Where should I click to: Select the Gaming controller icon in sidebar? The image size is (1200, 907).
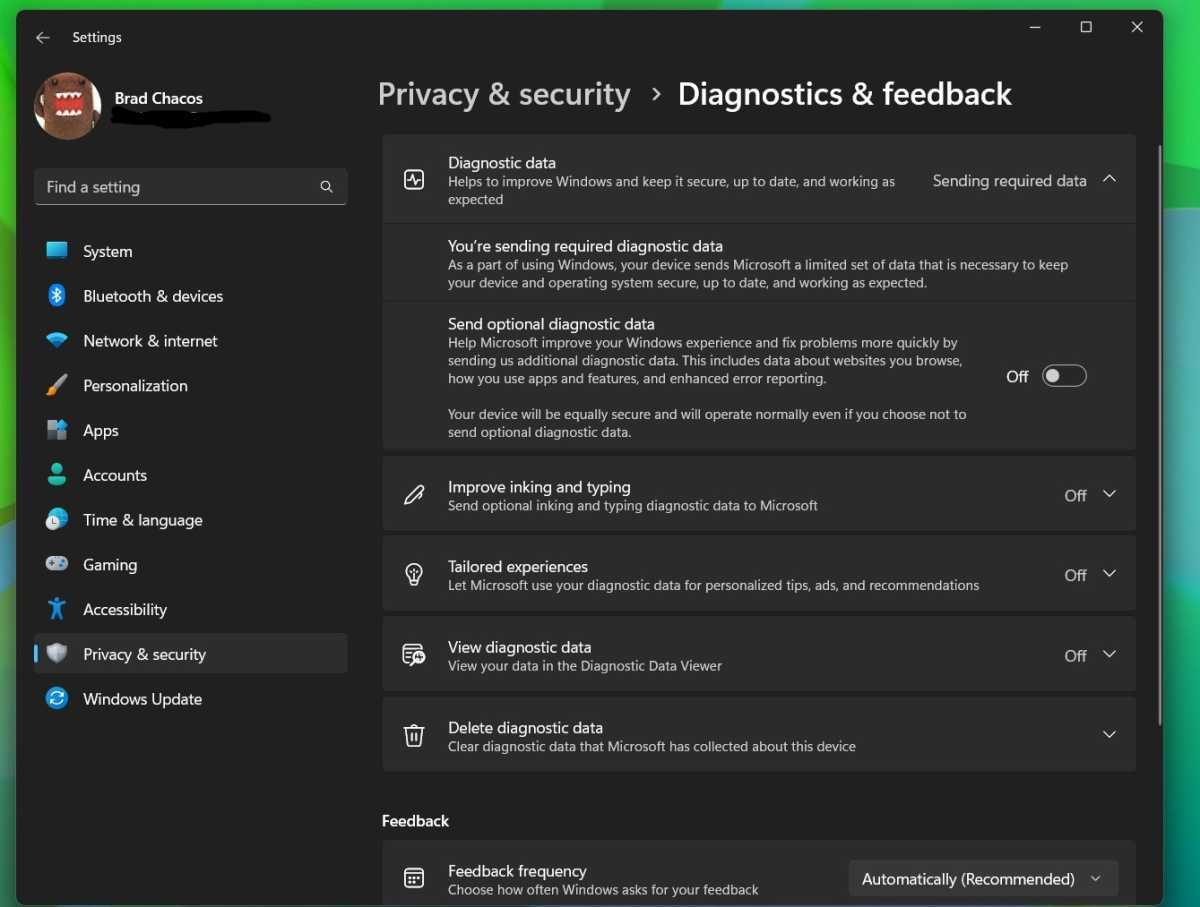[x=57, y=564]
